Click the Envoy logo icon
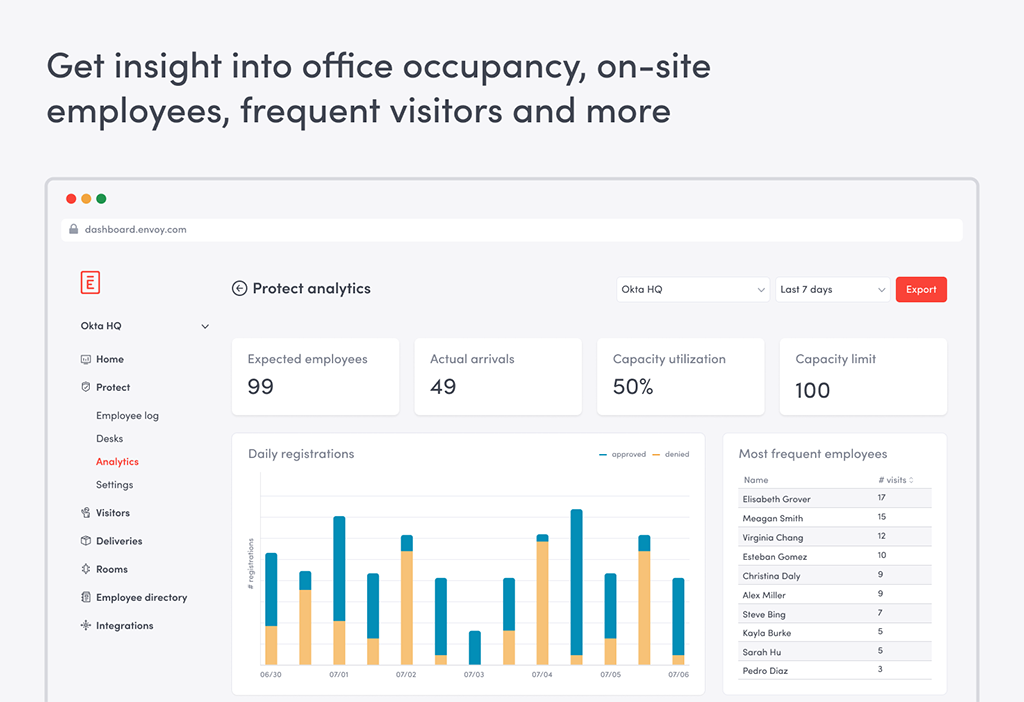 click(90, 282)
